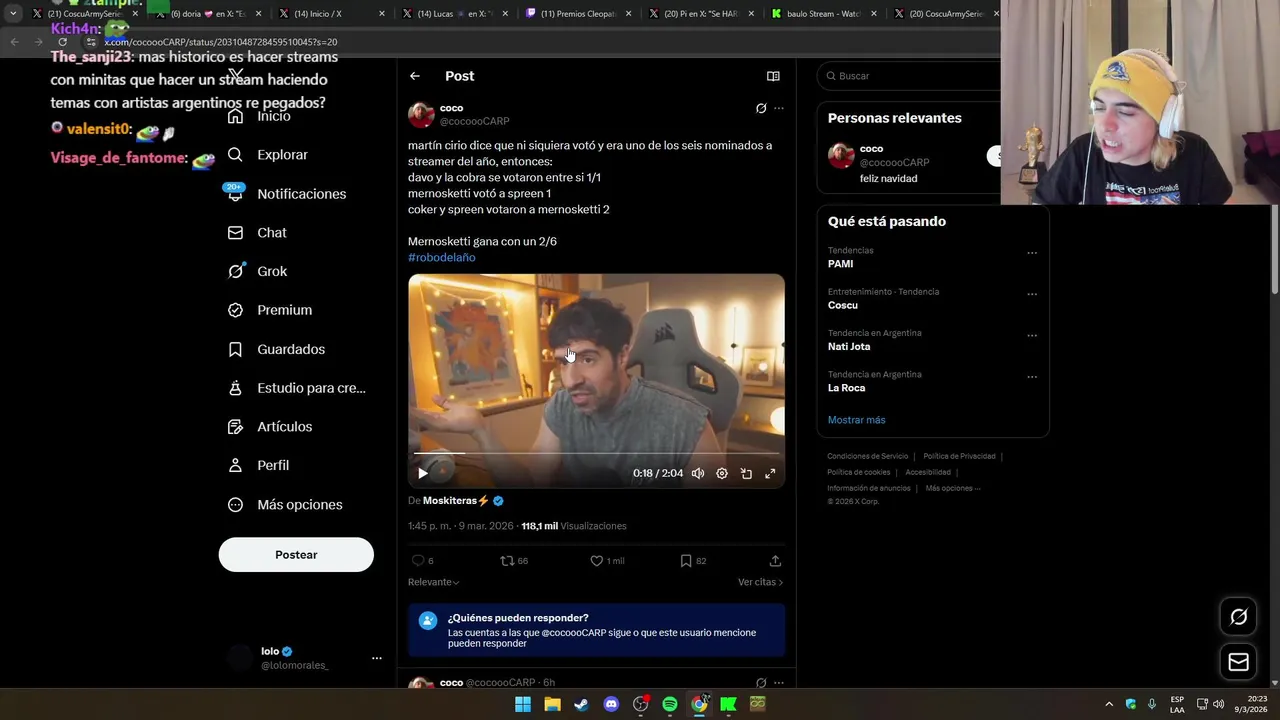Switch to baulo Stream Kick tab
The image size is (1280, 720).
(825, 14)
